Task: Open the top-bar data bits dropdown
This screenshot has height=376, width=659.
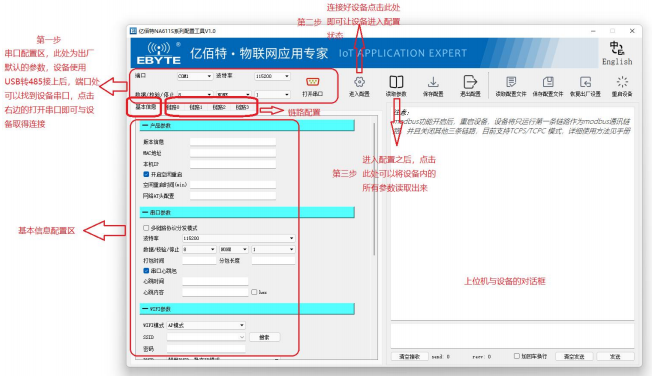Action: click(195, 95)
